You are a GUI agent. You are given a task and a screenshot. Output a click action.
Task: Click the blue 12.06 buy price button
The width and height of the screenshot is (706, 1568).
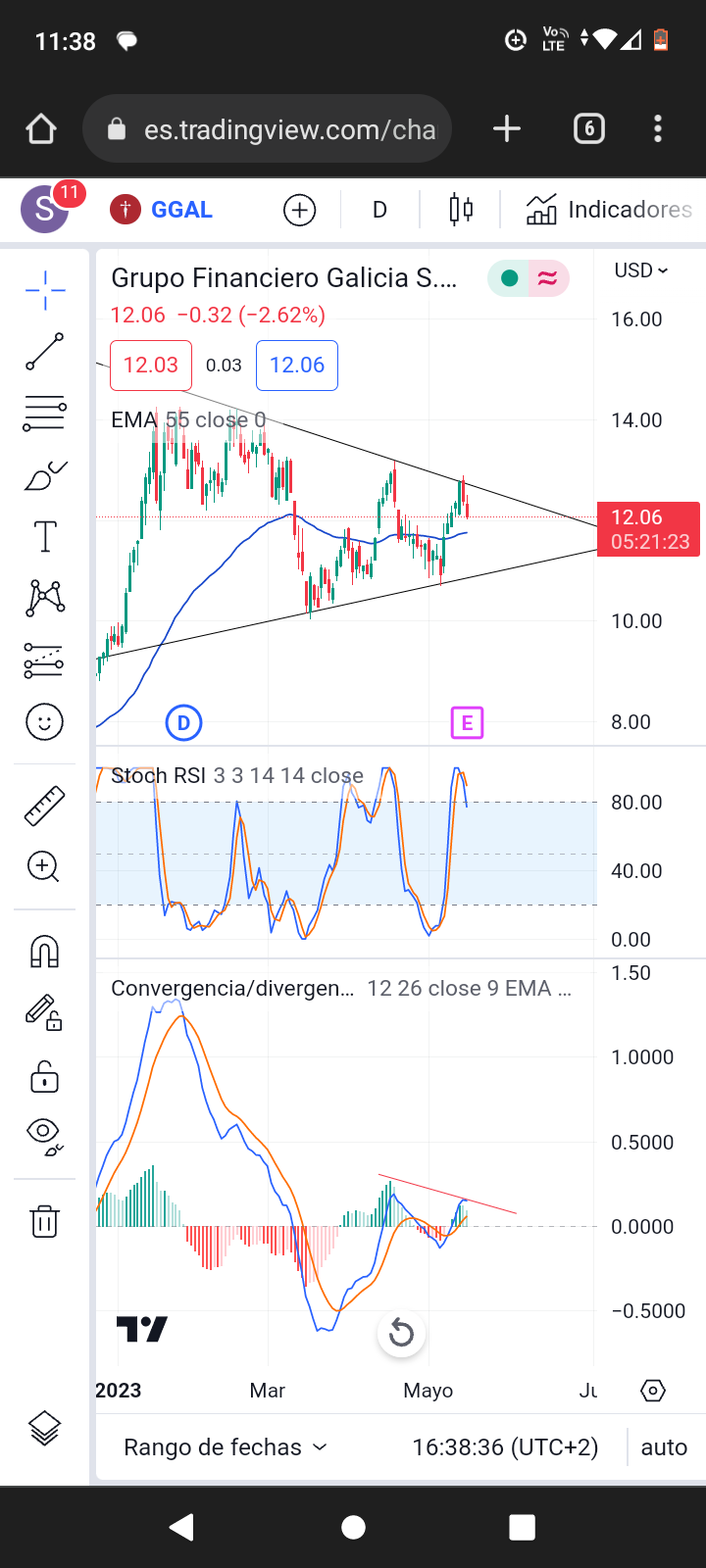(x=297, y=366)
